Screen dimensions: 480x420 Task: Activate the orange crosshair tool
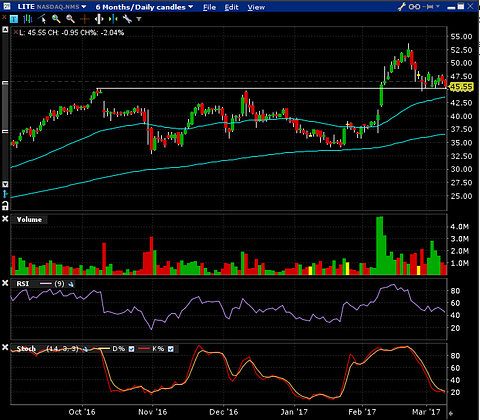85,19
